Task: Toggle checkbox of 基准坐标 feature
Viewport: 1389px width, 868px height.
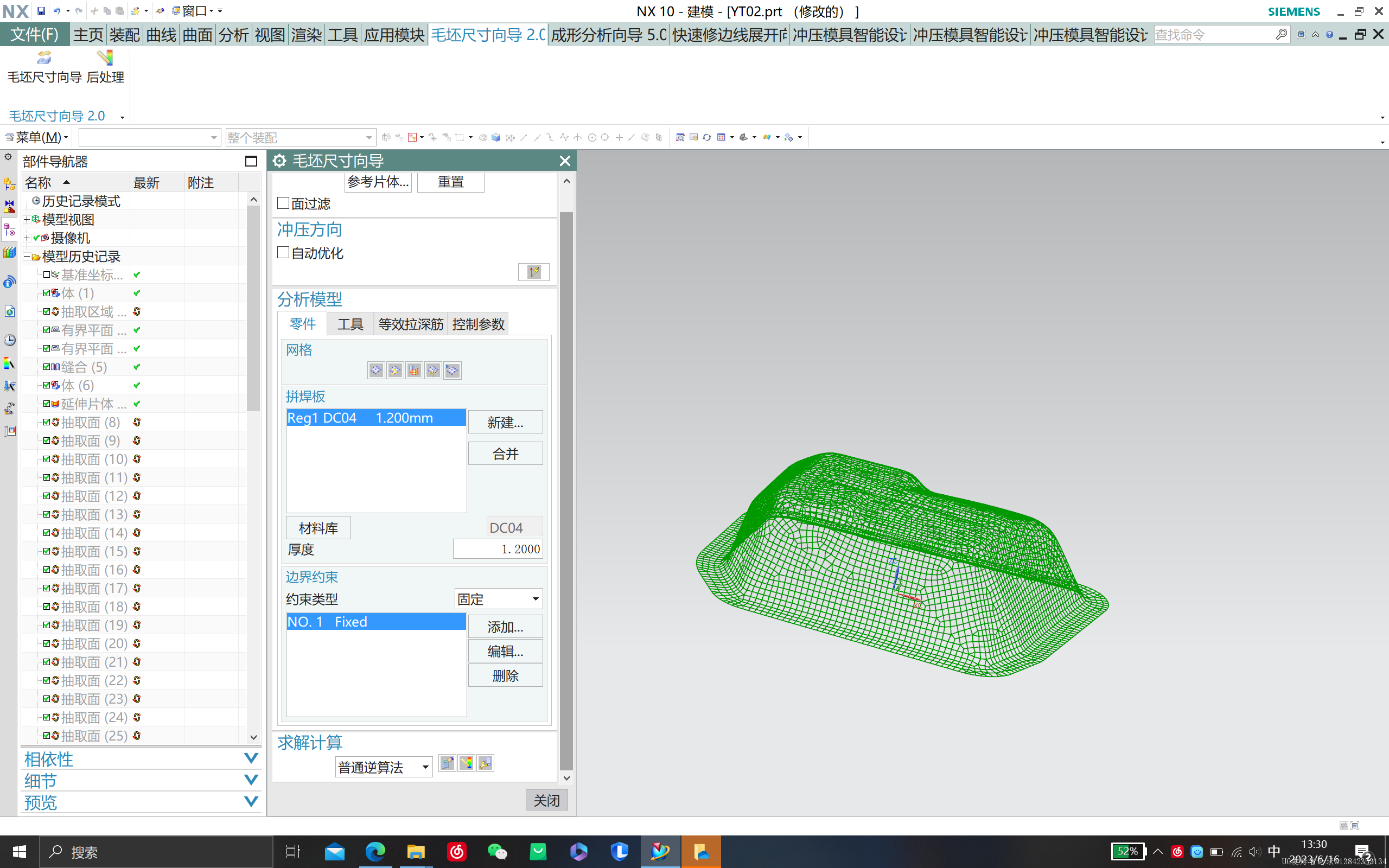Action: (x=47, y=275)
